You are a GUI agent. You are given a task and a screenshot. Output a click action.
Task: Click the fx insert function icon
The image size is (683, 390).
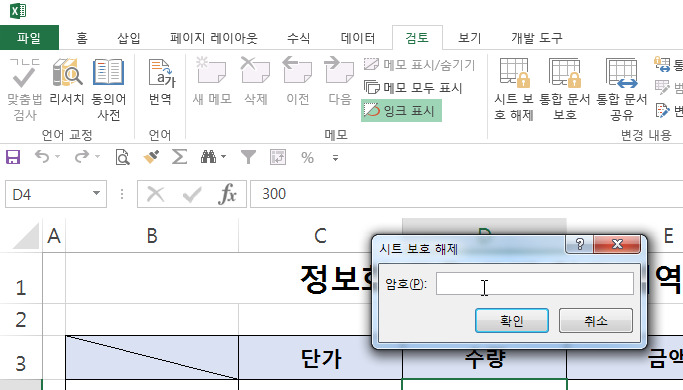coord(227,194)
